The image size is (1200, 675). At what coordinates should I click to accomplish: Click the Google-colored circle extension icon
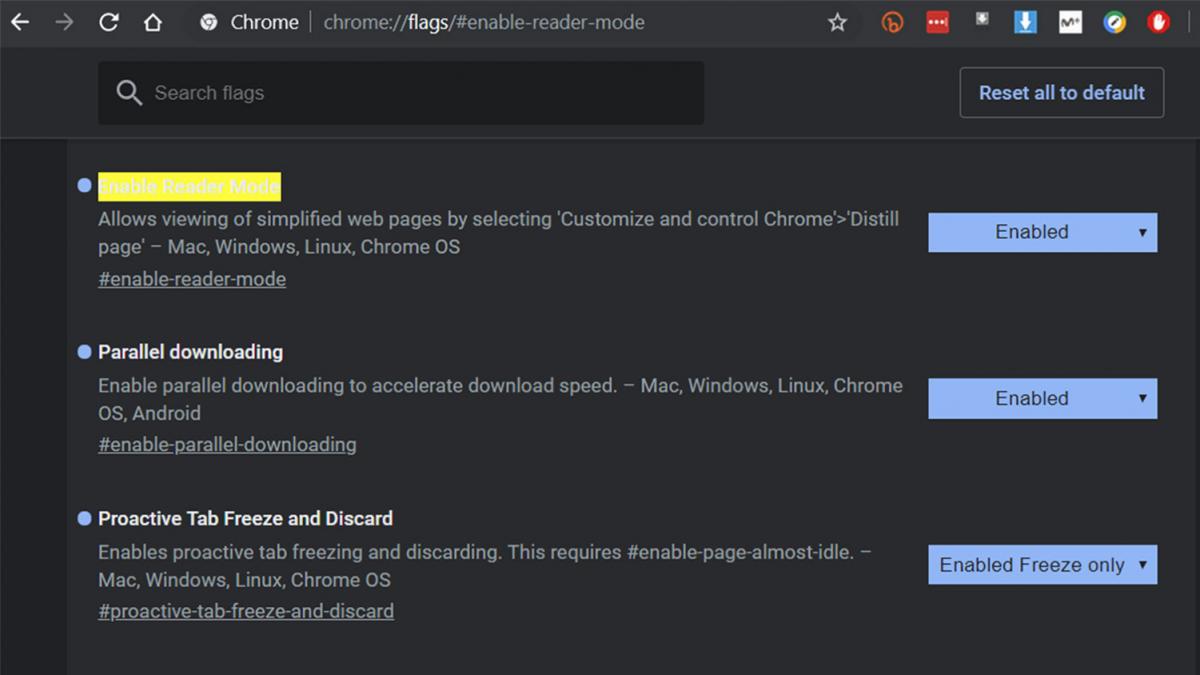tap(1114, 22)
